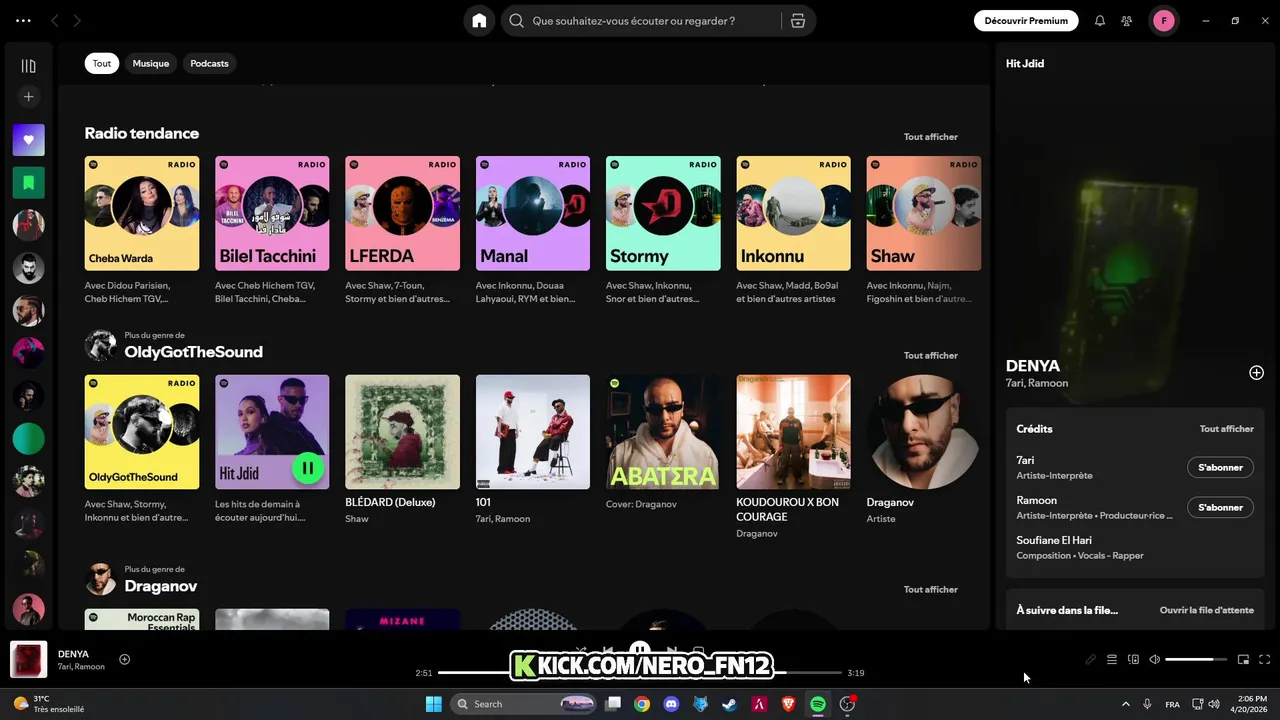Open the queue icon in player bar

click(1112, 659)
